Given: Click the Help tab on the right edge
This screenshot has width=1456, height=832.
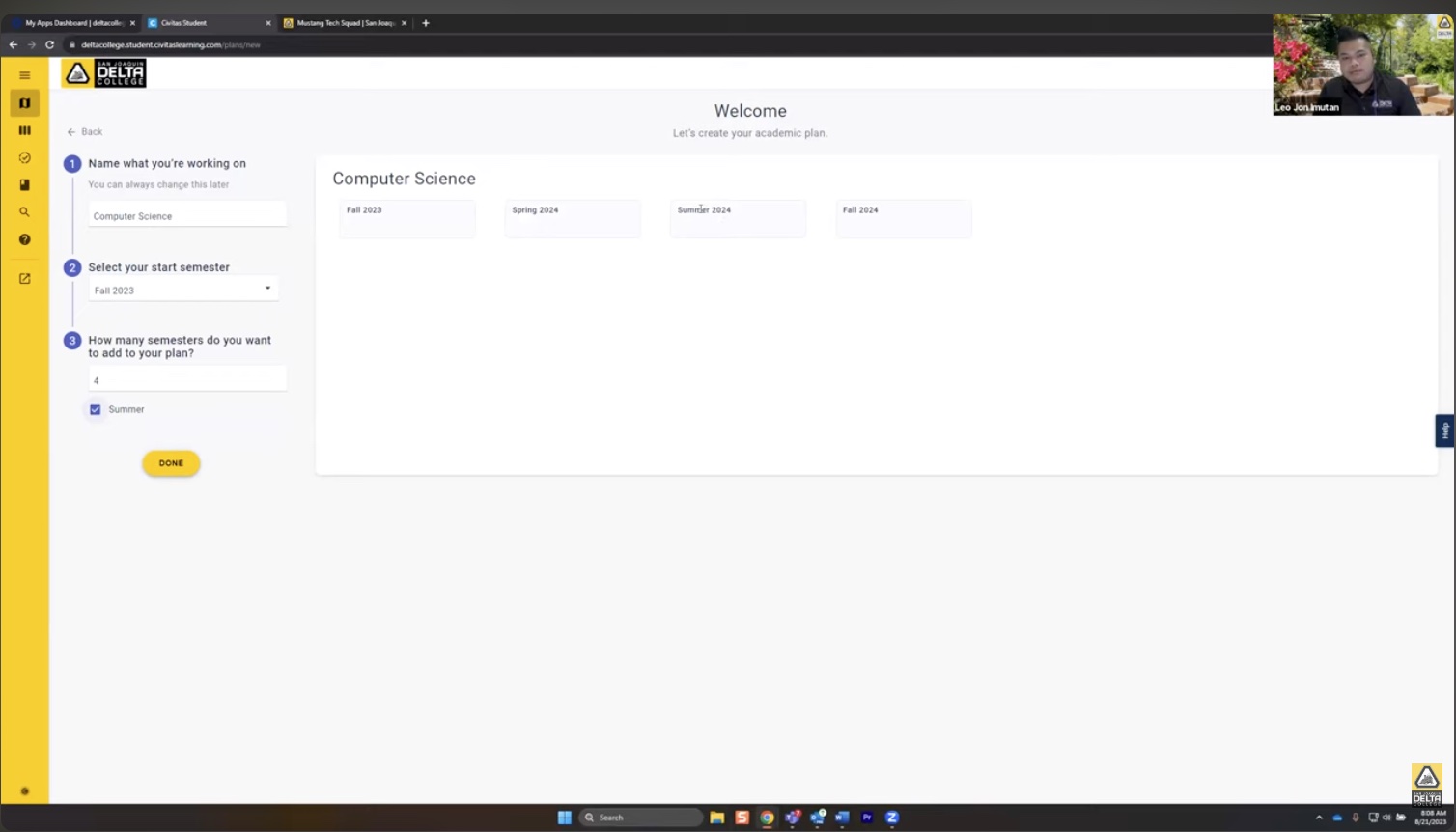Looking at the screenshot, I should [1443, 430].
